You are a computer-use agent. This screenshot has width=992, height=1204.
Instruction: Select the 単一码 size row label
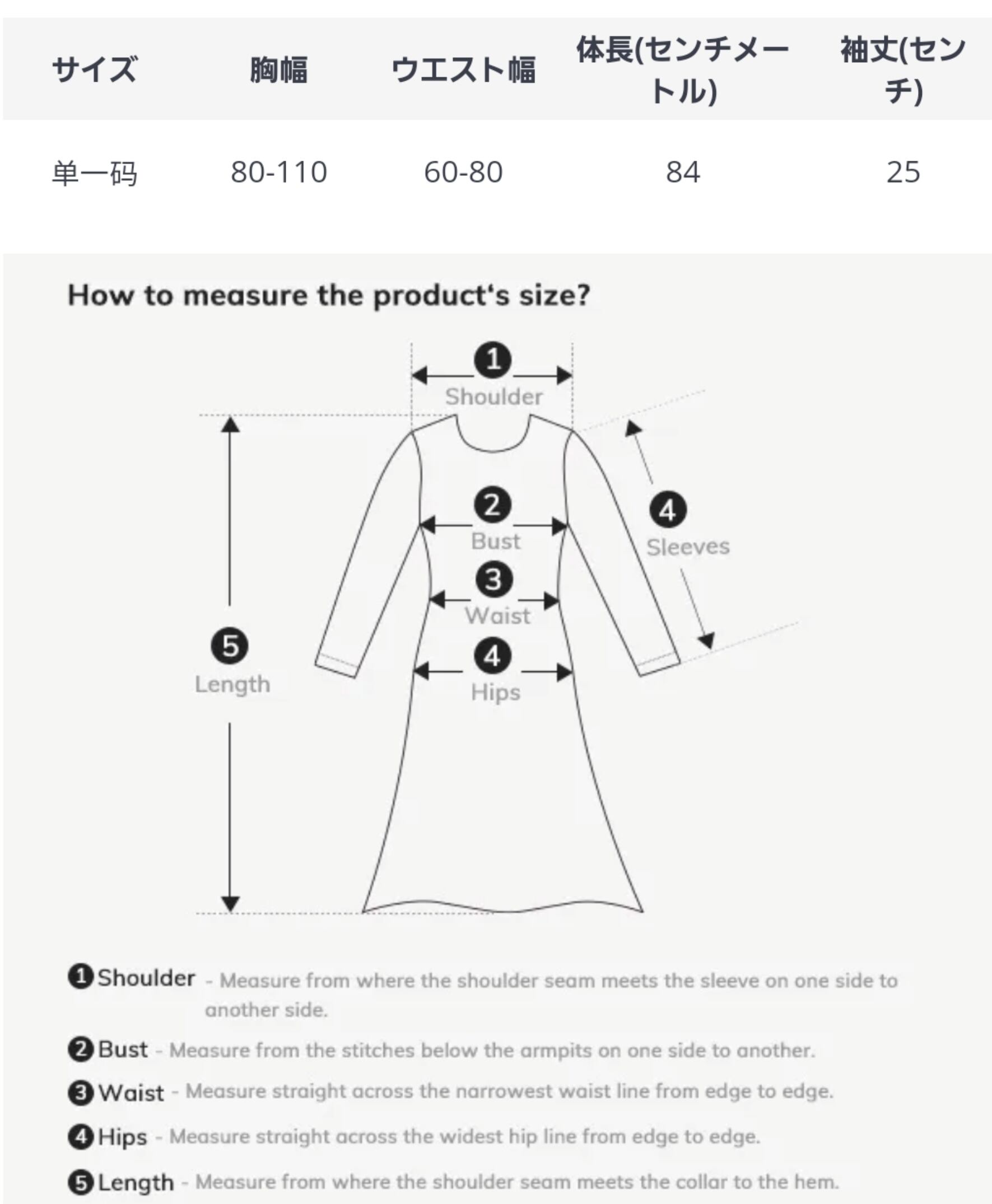coord(95,172)
